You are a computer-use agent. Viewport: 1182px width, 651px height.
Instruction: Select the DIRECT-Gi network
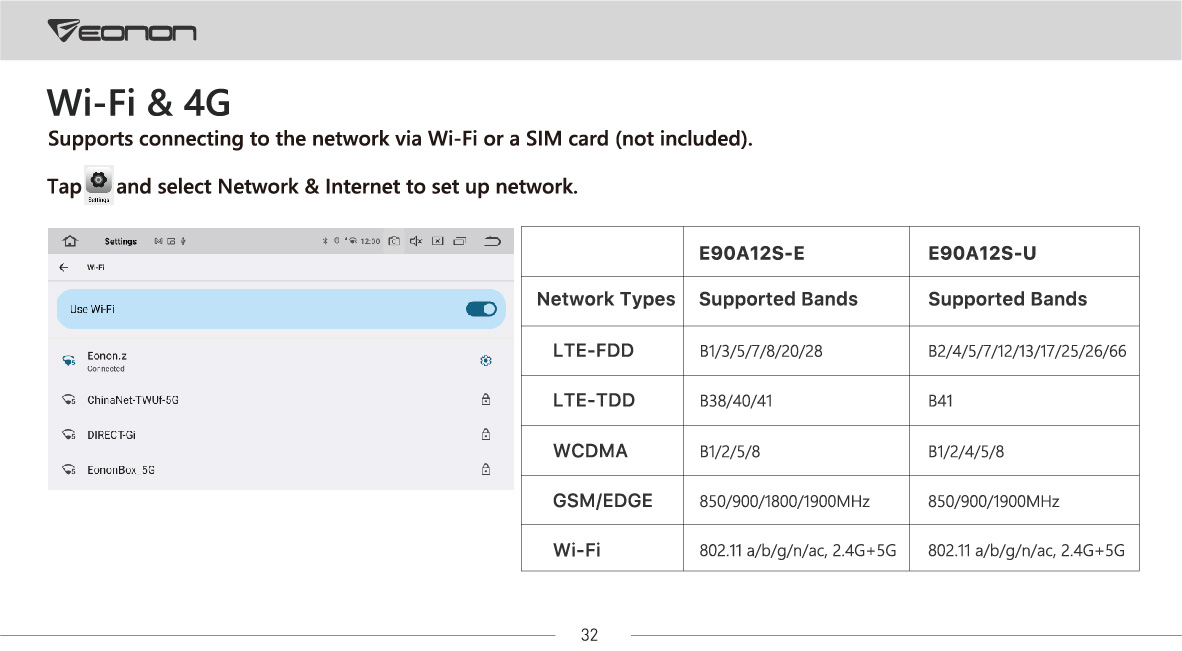click(280, 435)
